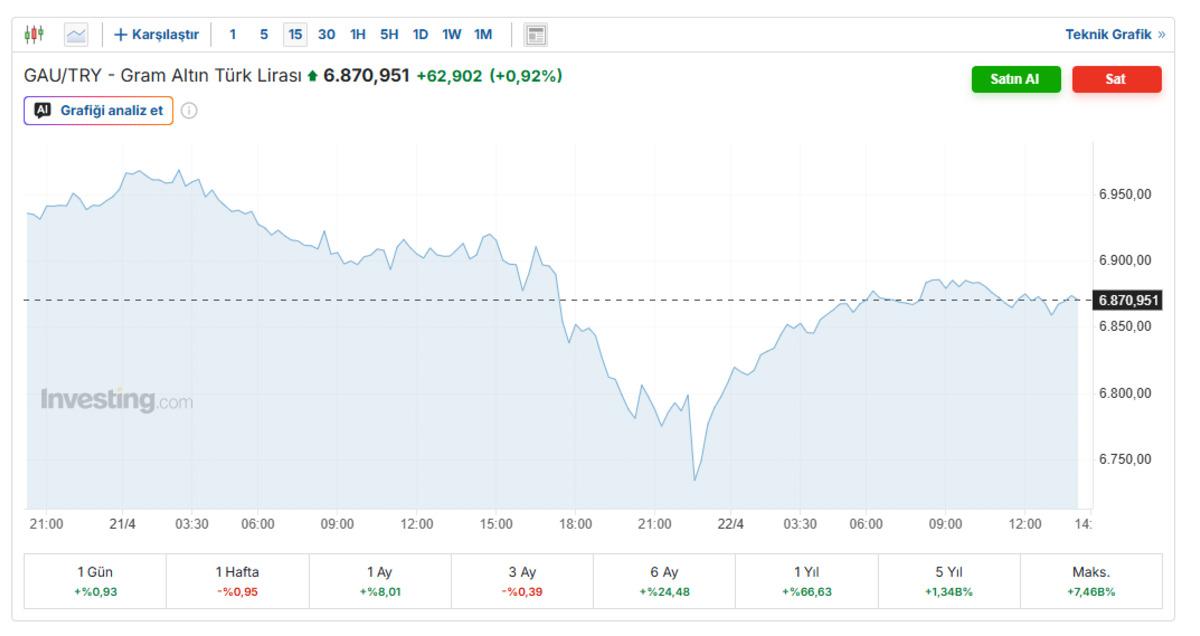The height and width of the screenshot is (636, 1200).
Task: Select the 1 Ay period tab
Action: (379, 581)
